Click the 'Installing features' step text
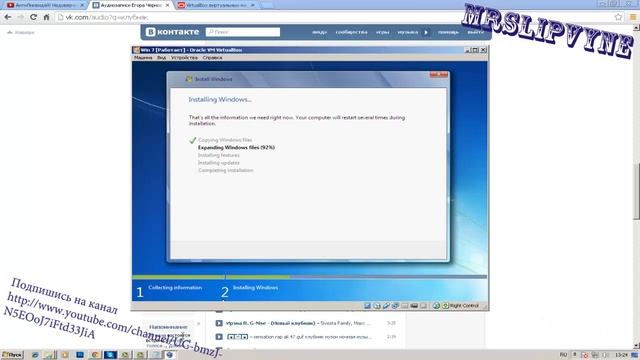Image resolution: width=640 pixels, height=360 pixels. (219, 155)
